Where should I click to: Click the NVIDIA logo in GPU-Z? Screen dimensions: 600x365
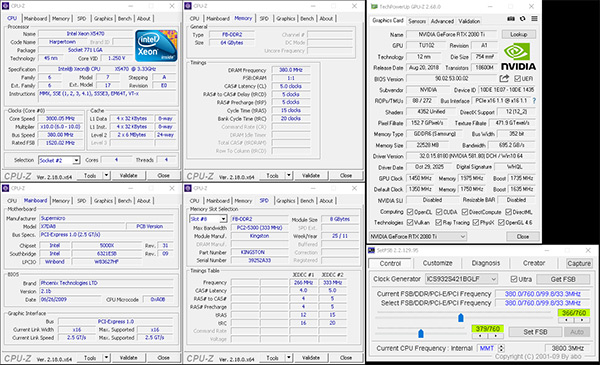(x=518, y=57)
